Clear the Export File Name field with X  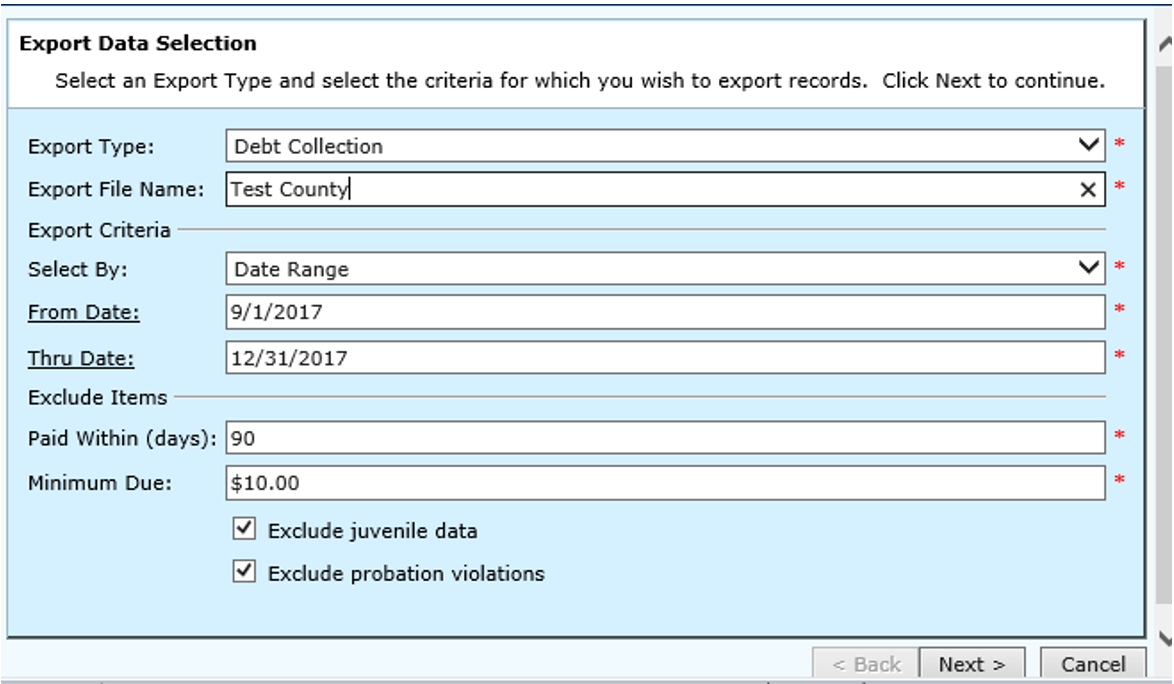tap(1088, 190)
